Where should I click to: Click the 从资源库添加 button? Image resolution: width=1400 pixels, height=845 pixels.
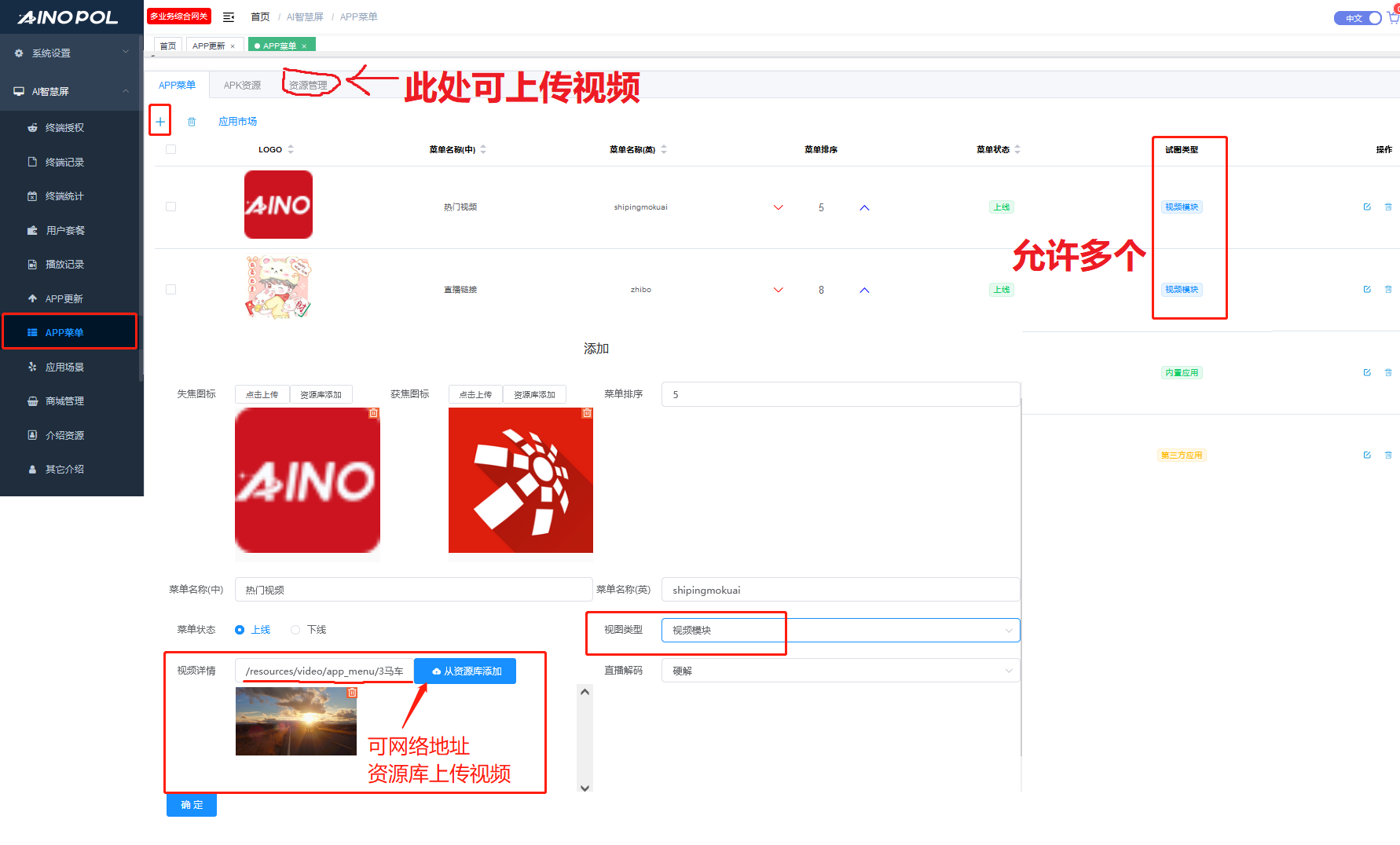click(465, 671)
